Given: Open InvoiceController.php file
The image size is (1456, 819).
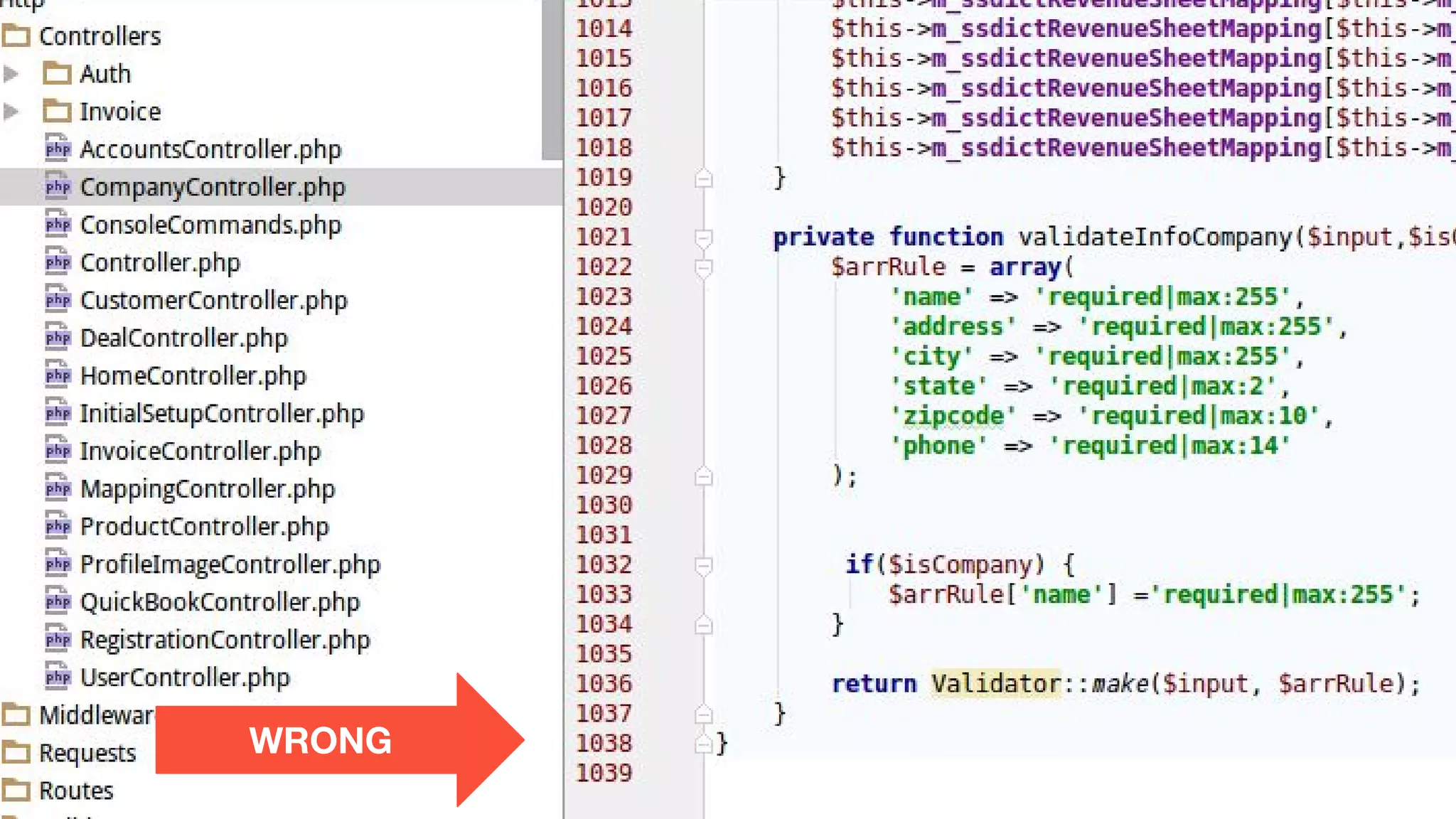Looking at the screenshot, I should [200, 451].
